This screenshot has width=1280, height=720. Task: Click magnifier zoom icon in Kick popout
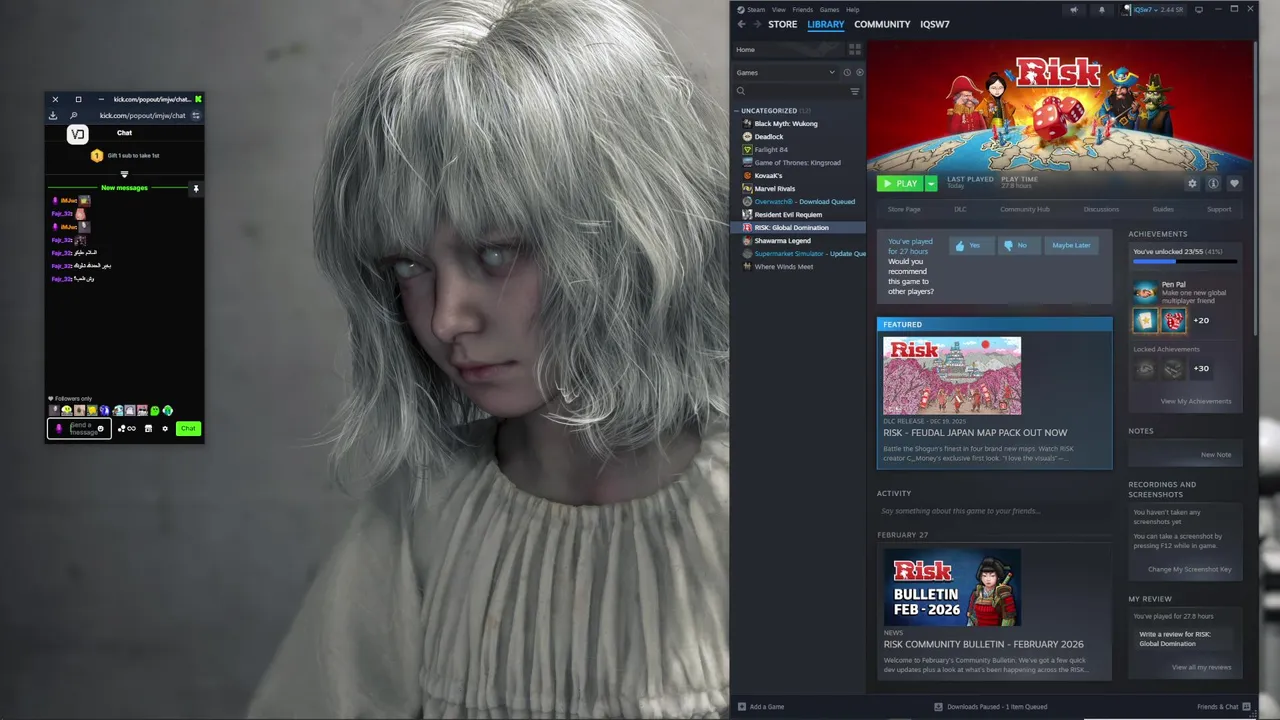[x=73, y=115]
